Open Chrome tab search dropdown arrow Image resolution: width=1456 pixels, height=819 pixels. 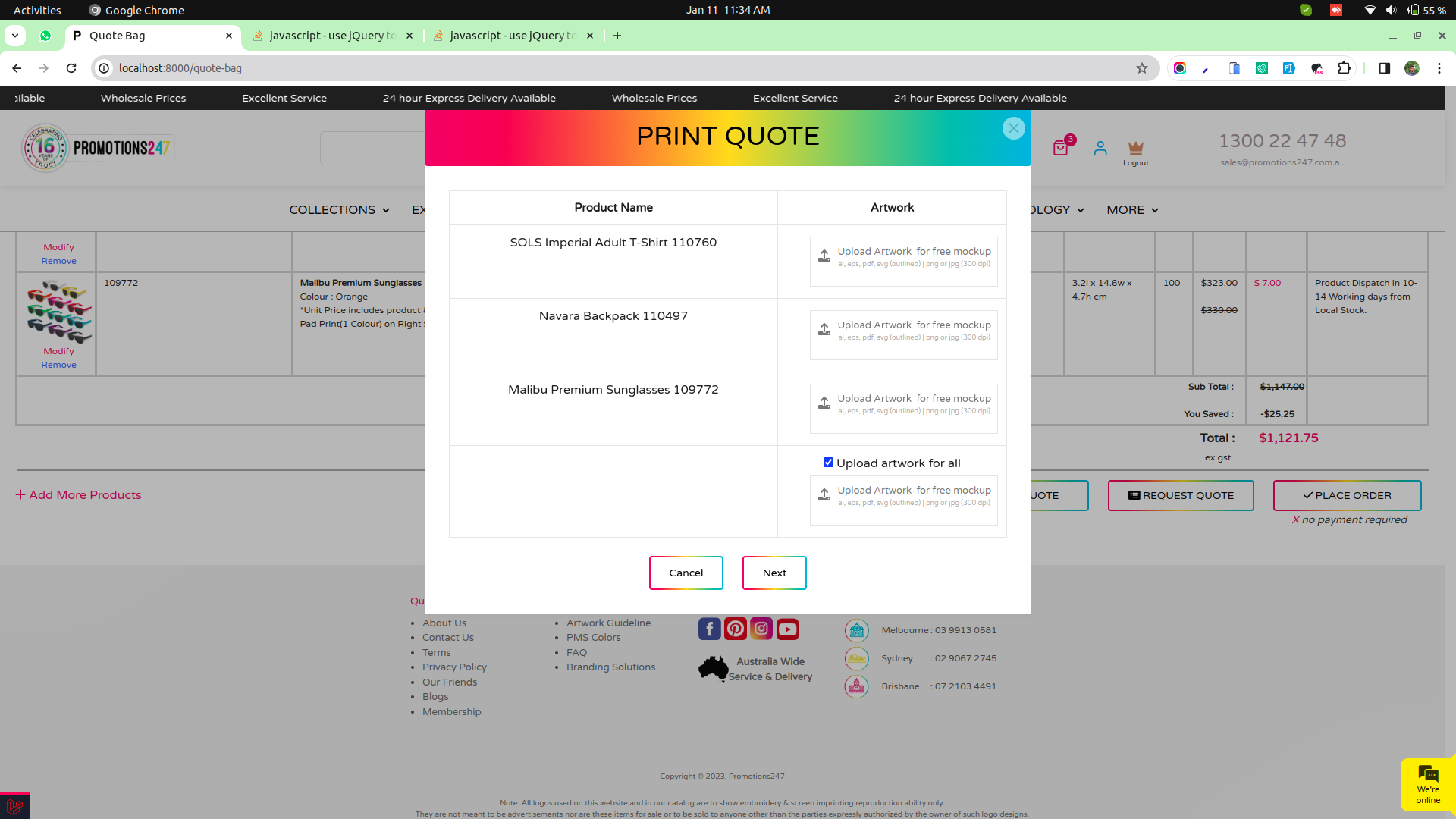15,36
